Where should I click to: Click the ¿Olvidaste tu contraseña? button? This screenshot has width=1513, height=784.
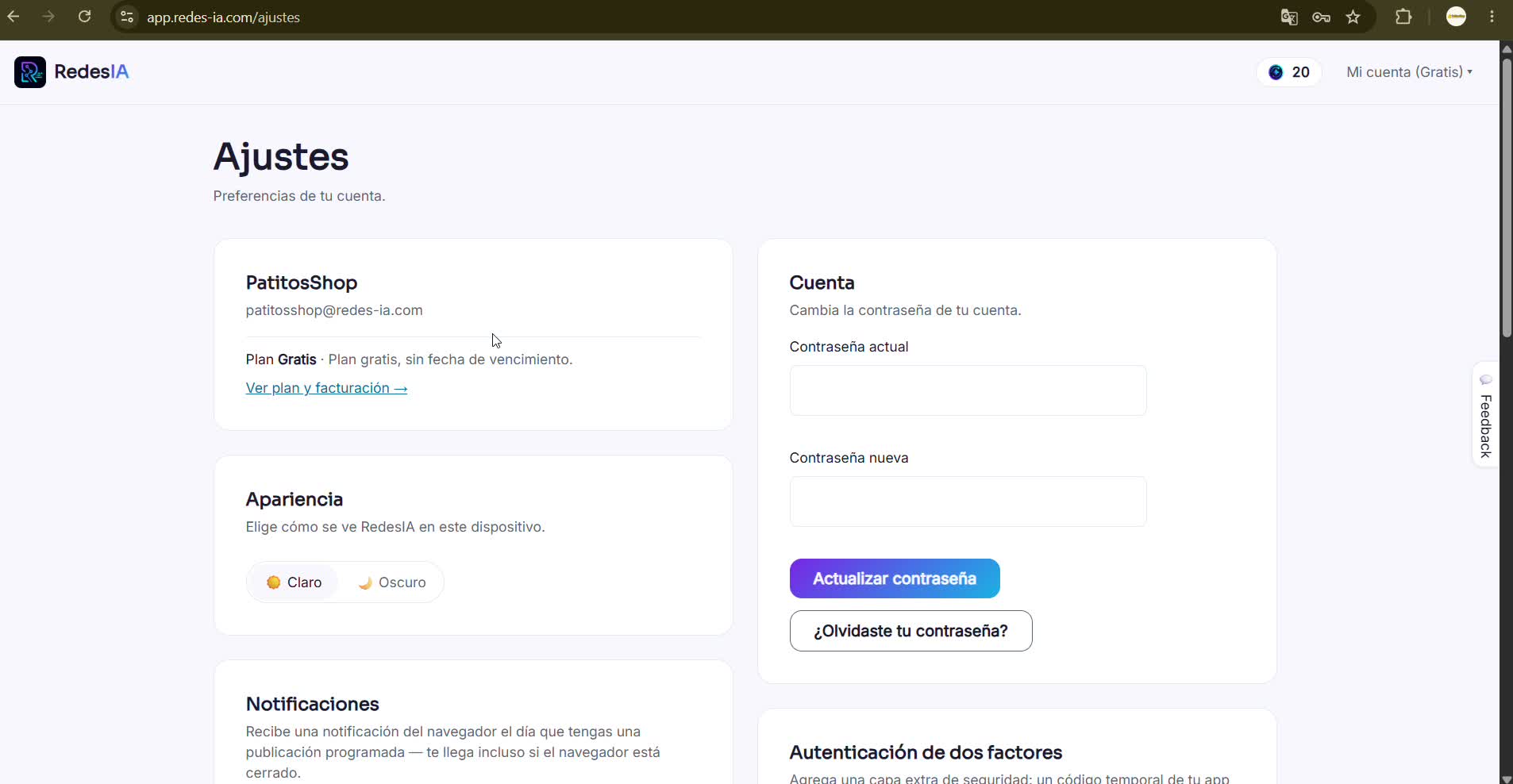pyautogui.click(x=910, y=631)
